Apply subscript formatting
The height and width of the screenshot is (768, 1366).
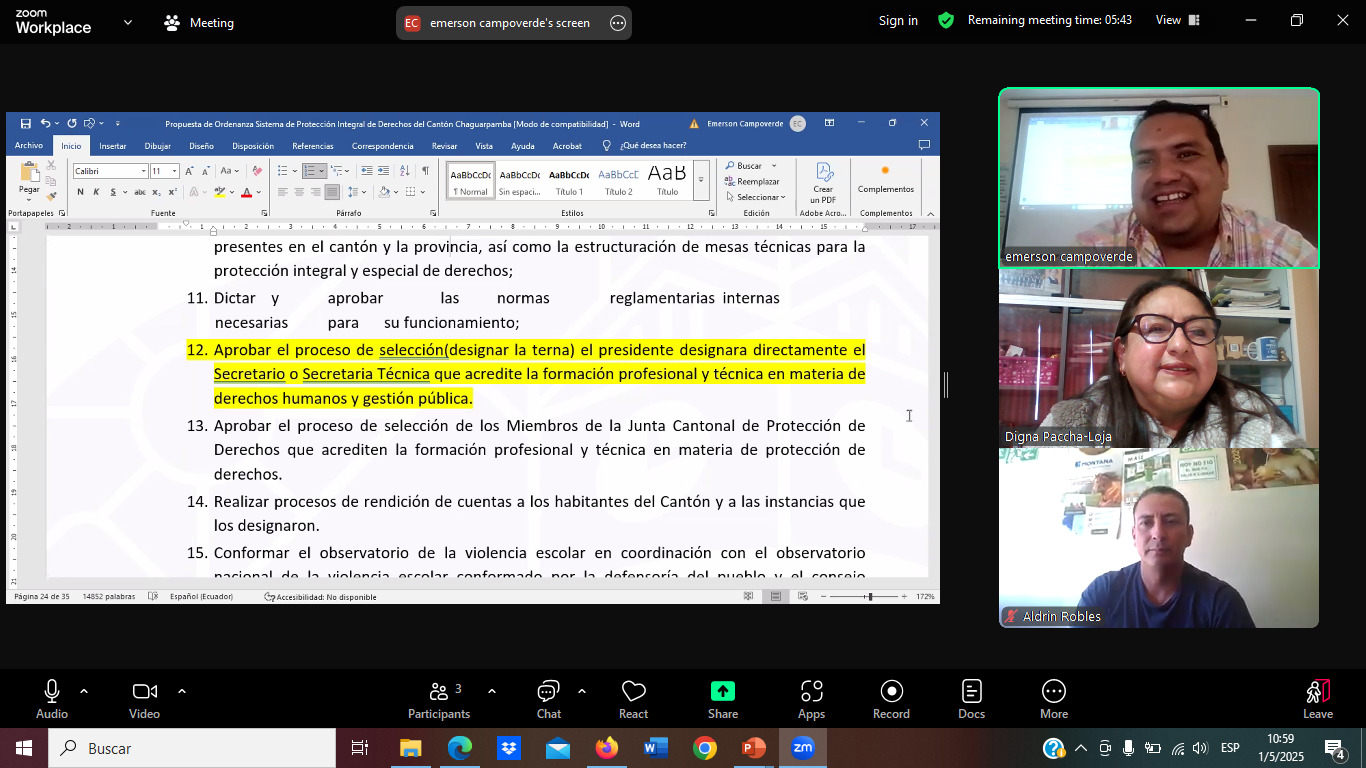click(155, 192)
